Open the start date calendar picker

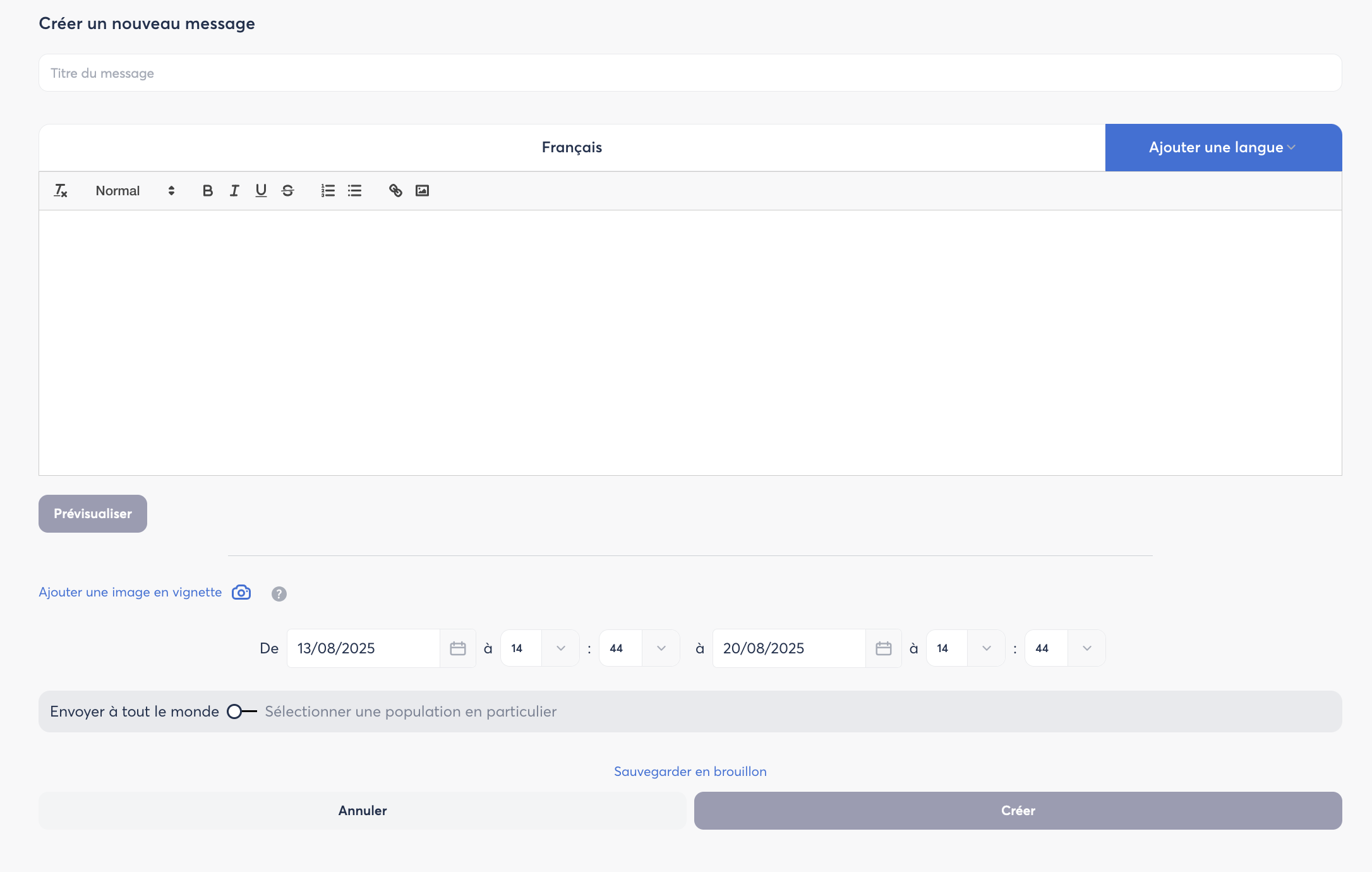[458, 648]
